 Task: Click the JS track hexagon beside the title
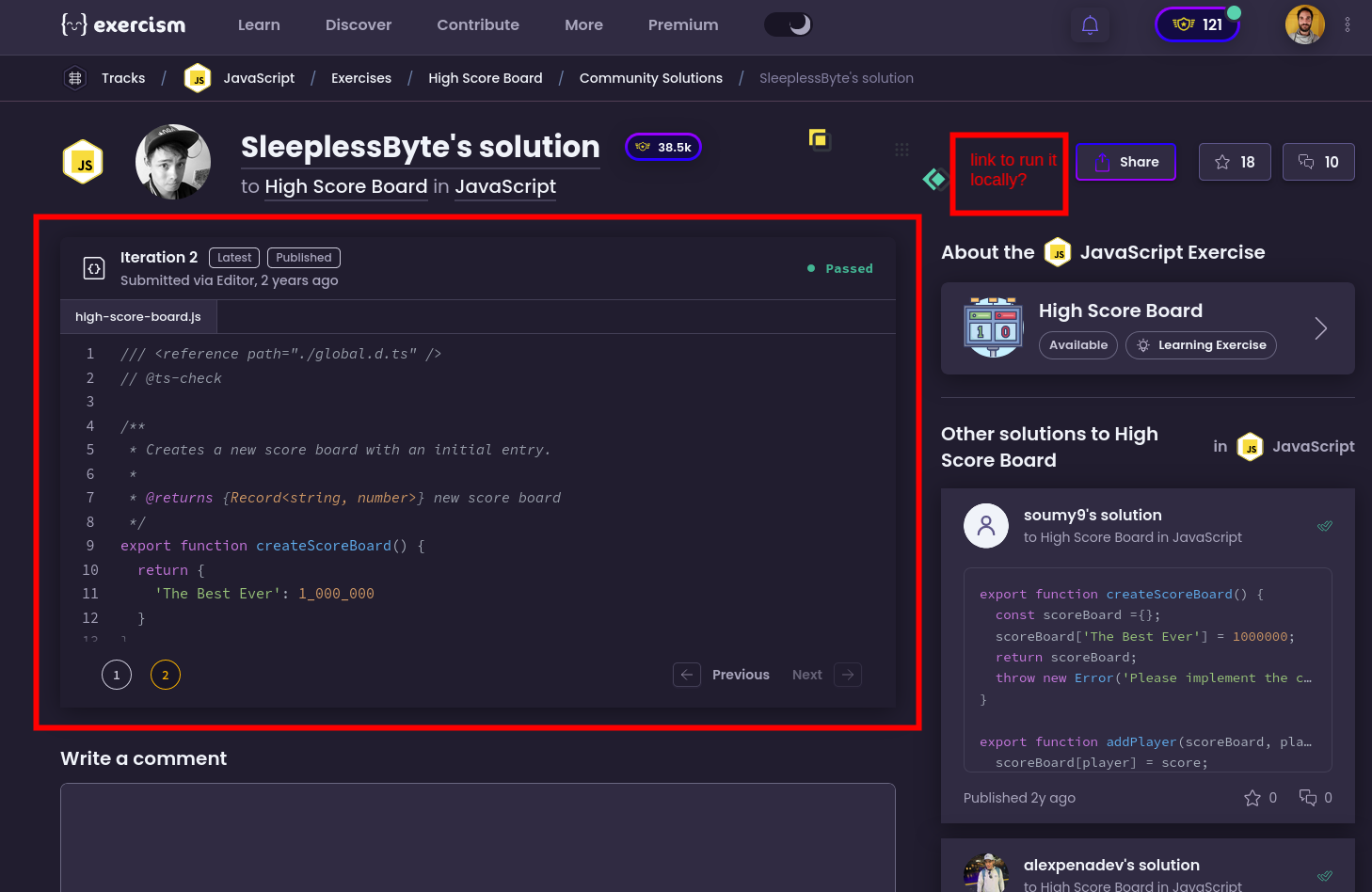[83, 162]
